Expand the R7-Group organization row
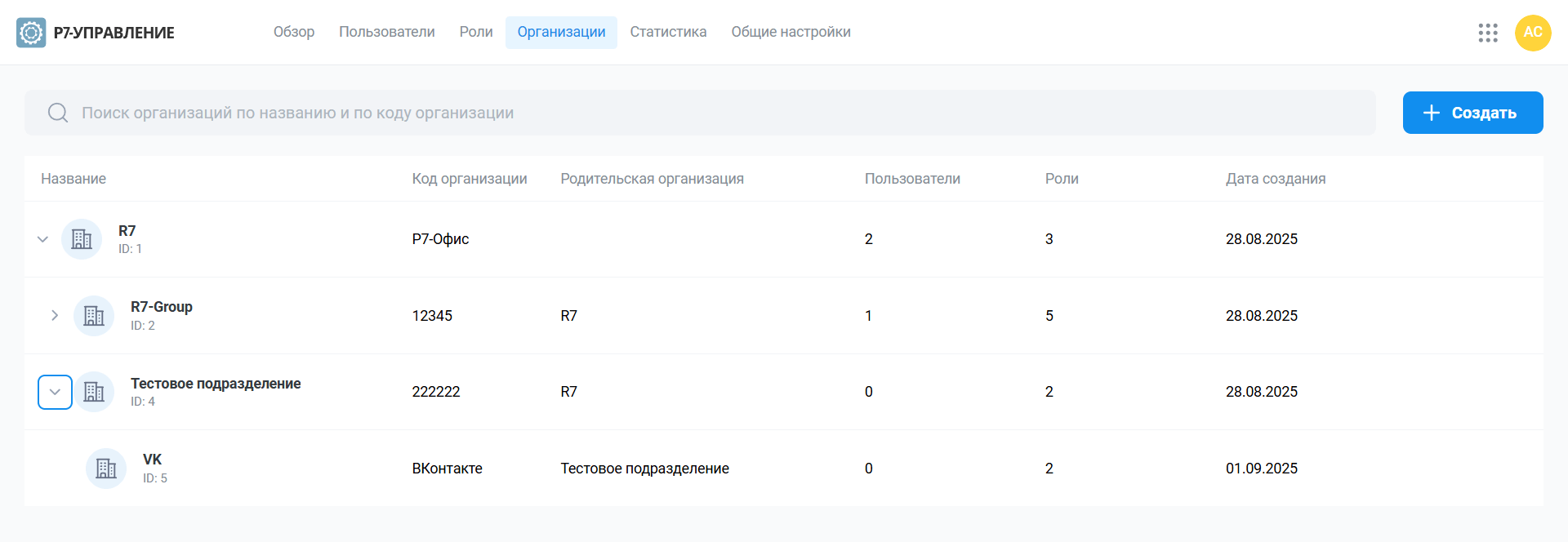This screenshot has width=1568, height=542. tap(55, 315)
